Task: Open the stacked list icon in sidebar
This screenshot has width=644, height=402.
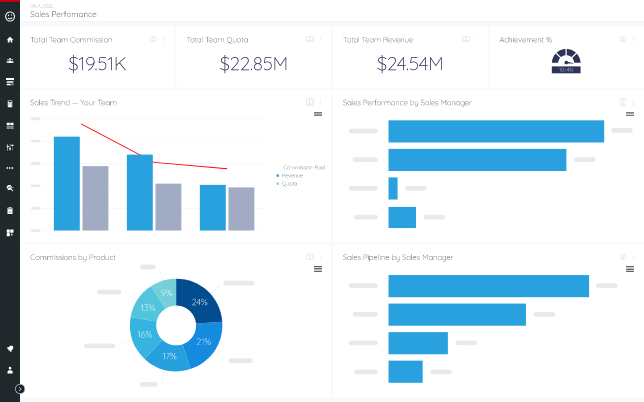Action: tap(10, 82)
